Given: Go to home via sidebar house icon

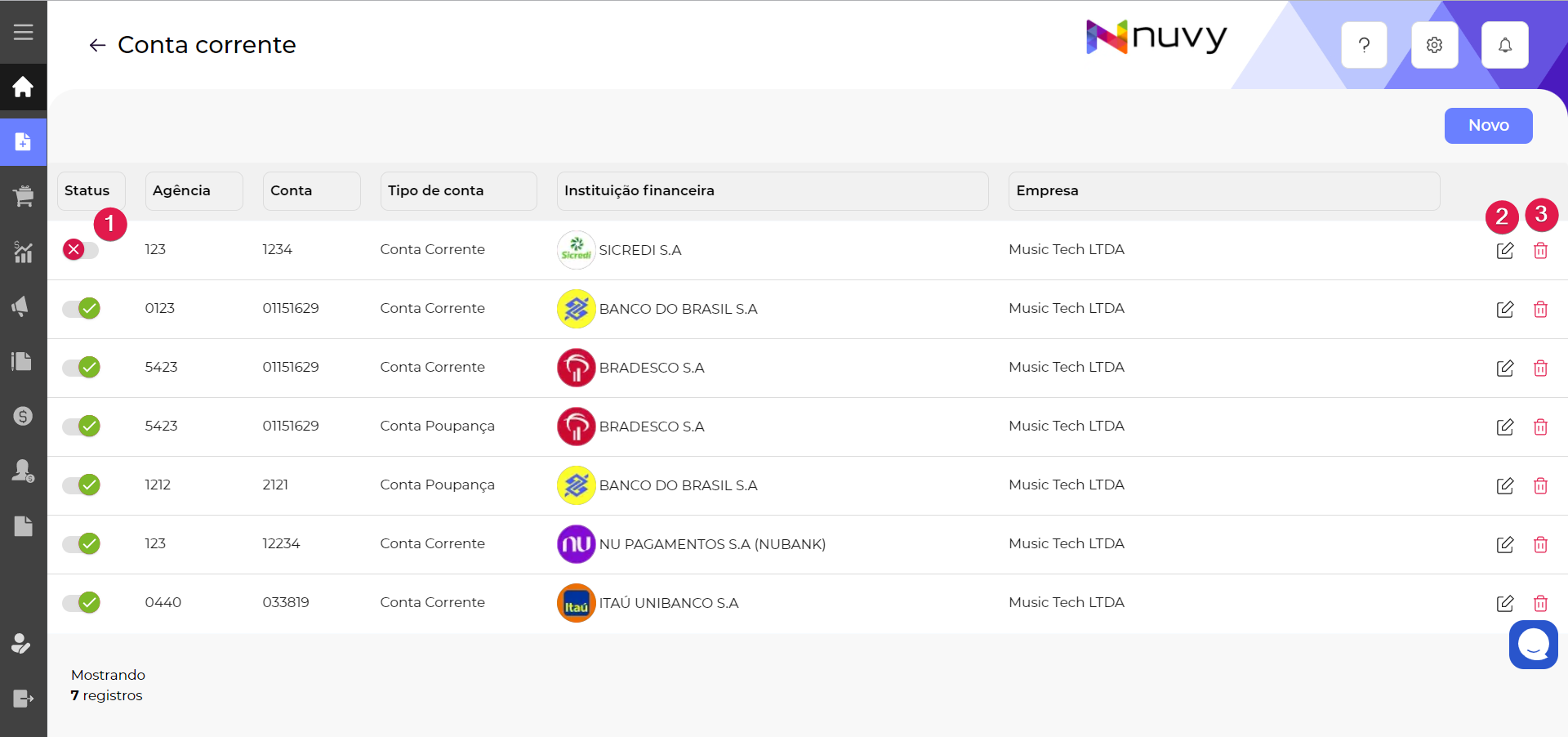Looking at the screenshot, I should pyautogui.click(x=23, y=87).
